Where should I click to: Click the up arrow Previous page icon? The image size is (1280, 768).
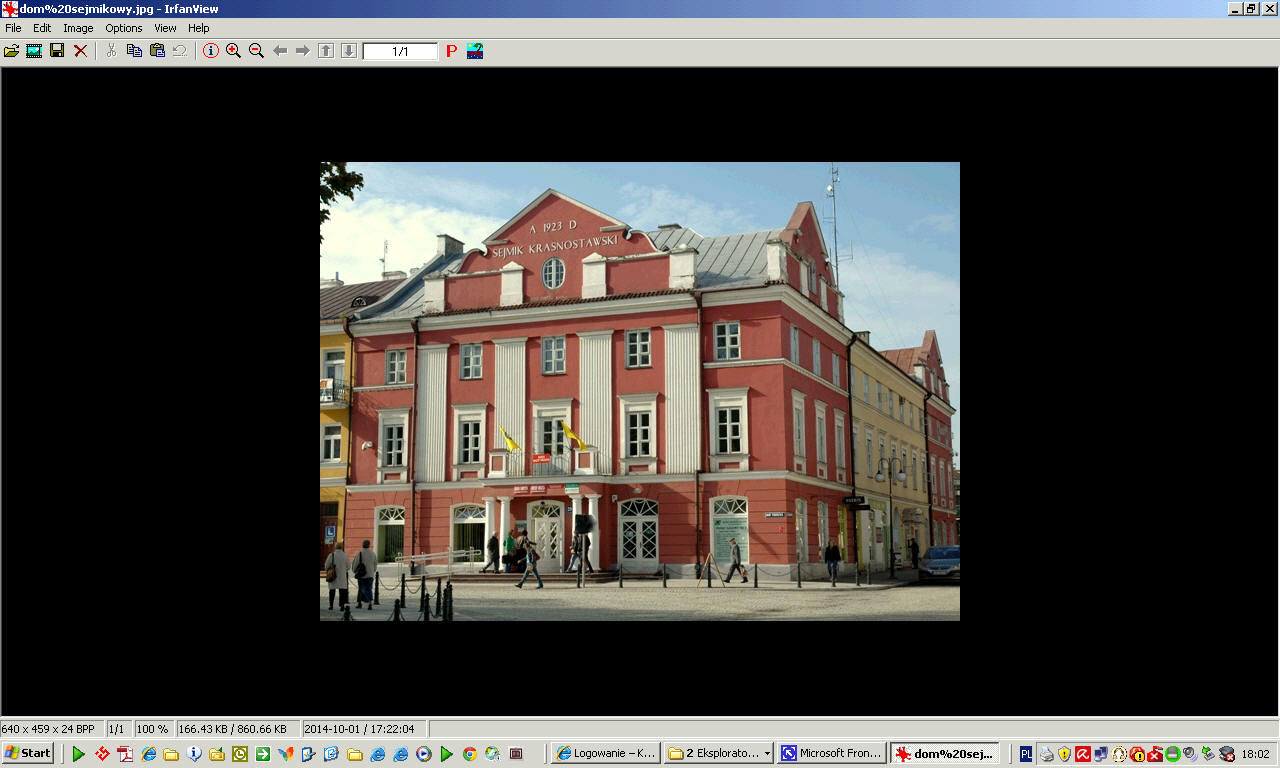[326, 51]
